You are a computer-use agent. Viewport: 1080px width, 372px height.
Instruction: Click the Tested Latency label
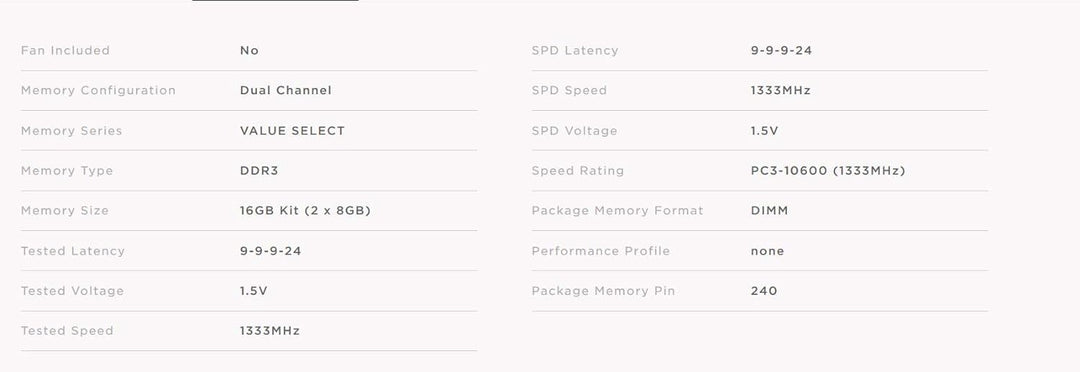[73, 251]
